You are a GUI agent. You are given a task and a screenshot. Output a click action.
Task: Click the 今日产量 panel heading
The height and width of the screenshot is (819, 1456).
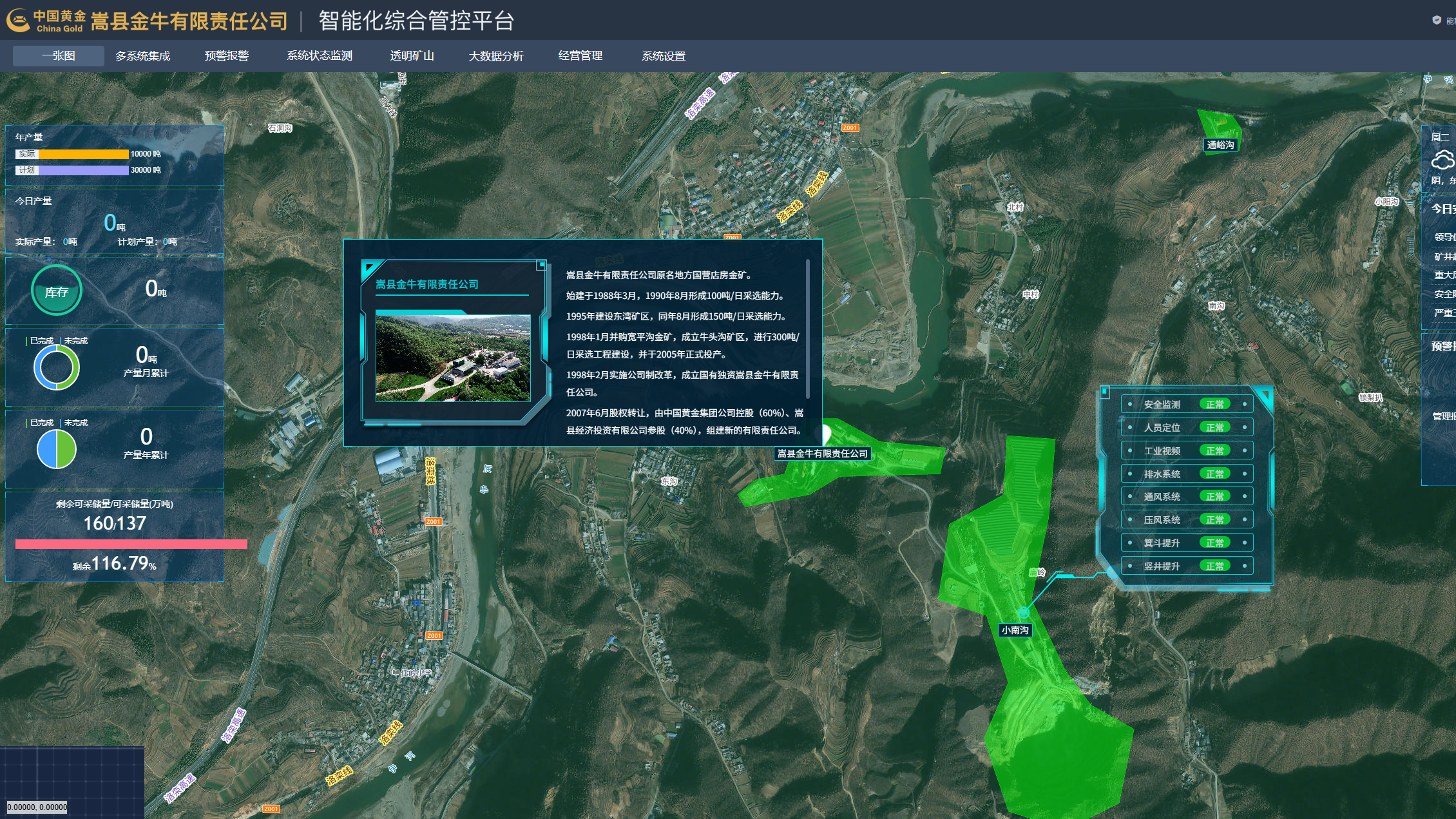[x=34, y=201]
